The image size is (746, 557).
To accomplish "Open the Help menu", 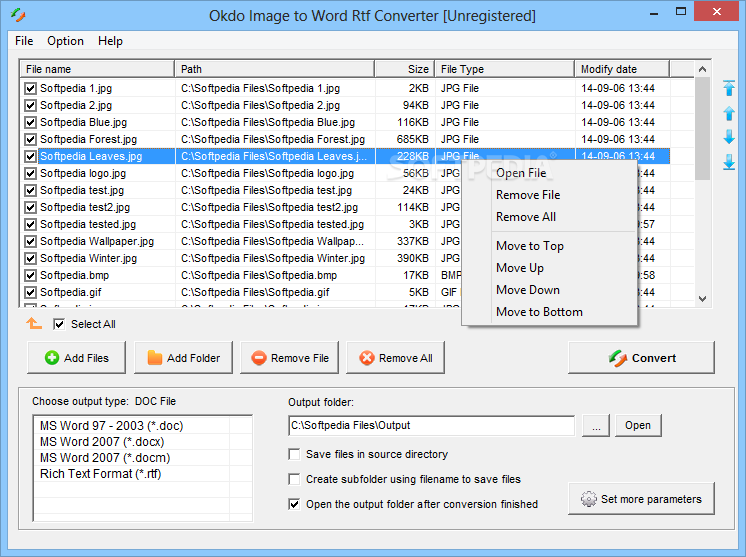I will (x=110, y=41).
